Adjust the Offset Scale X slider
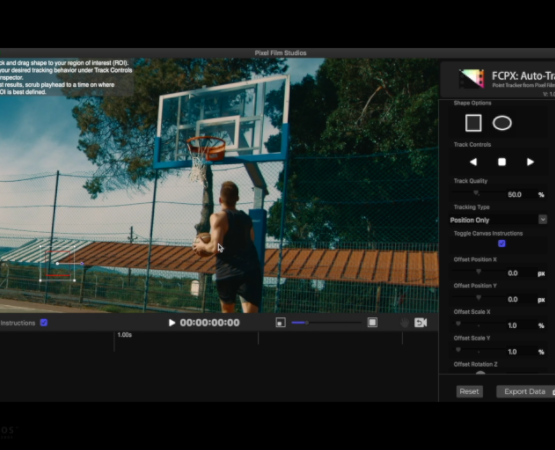555x450 pixels. (458, 324)
